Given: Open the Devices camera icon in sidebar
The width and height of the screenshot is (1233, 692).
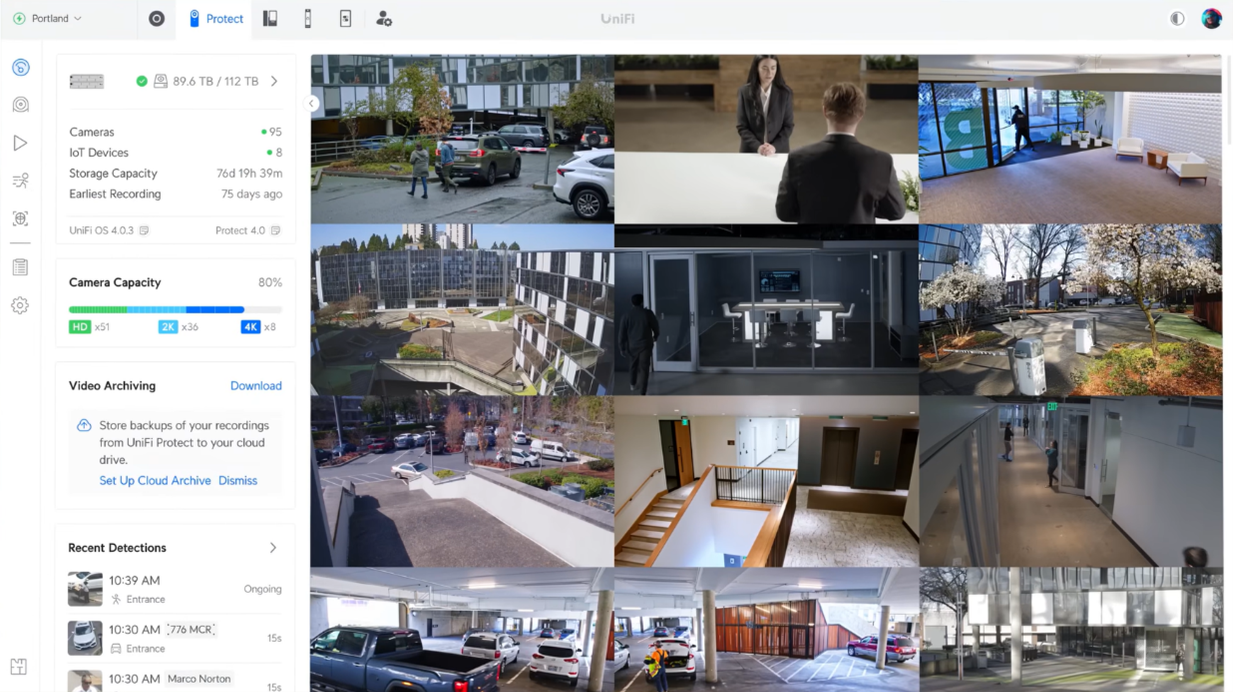Looking at the screenshot, I should point(20,105).
